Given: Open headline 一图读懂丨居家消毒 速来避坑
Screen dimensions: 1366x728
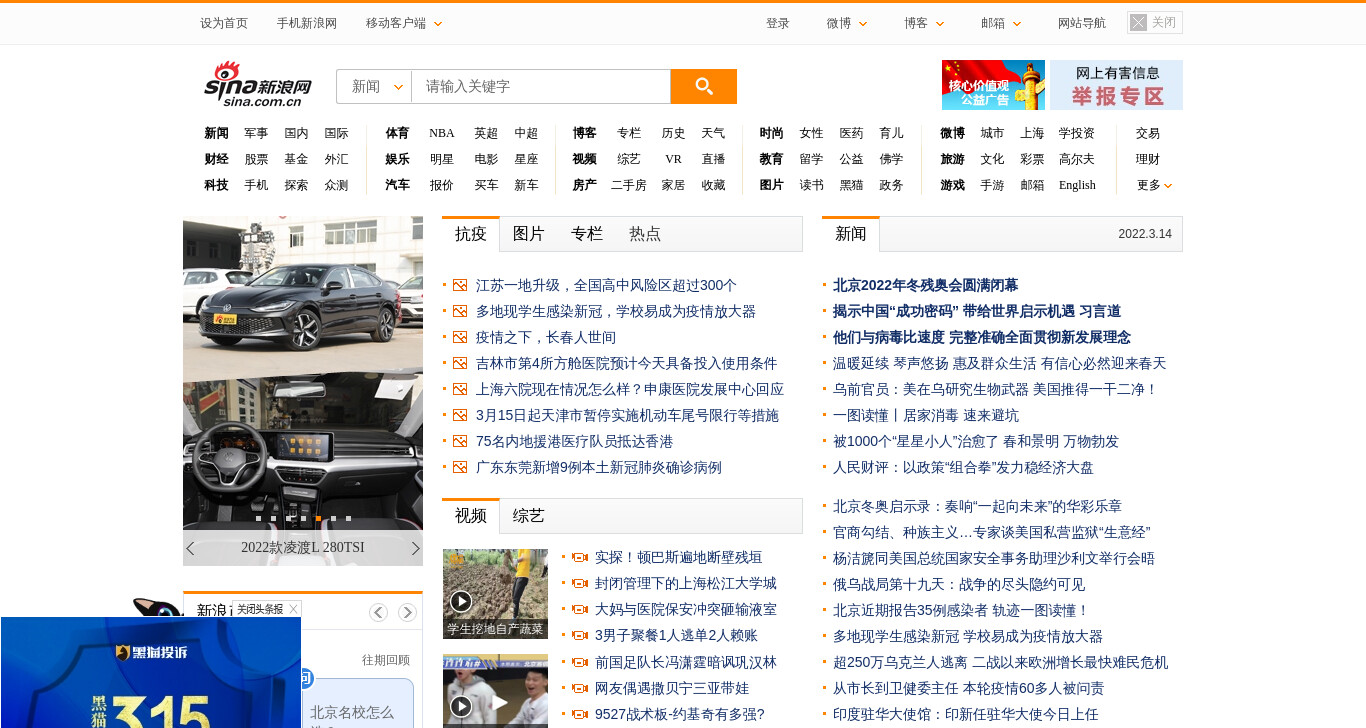Looking at the screenshot, I should coord(926,416).
